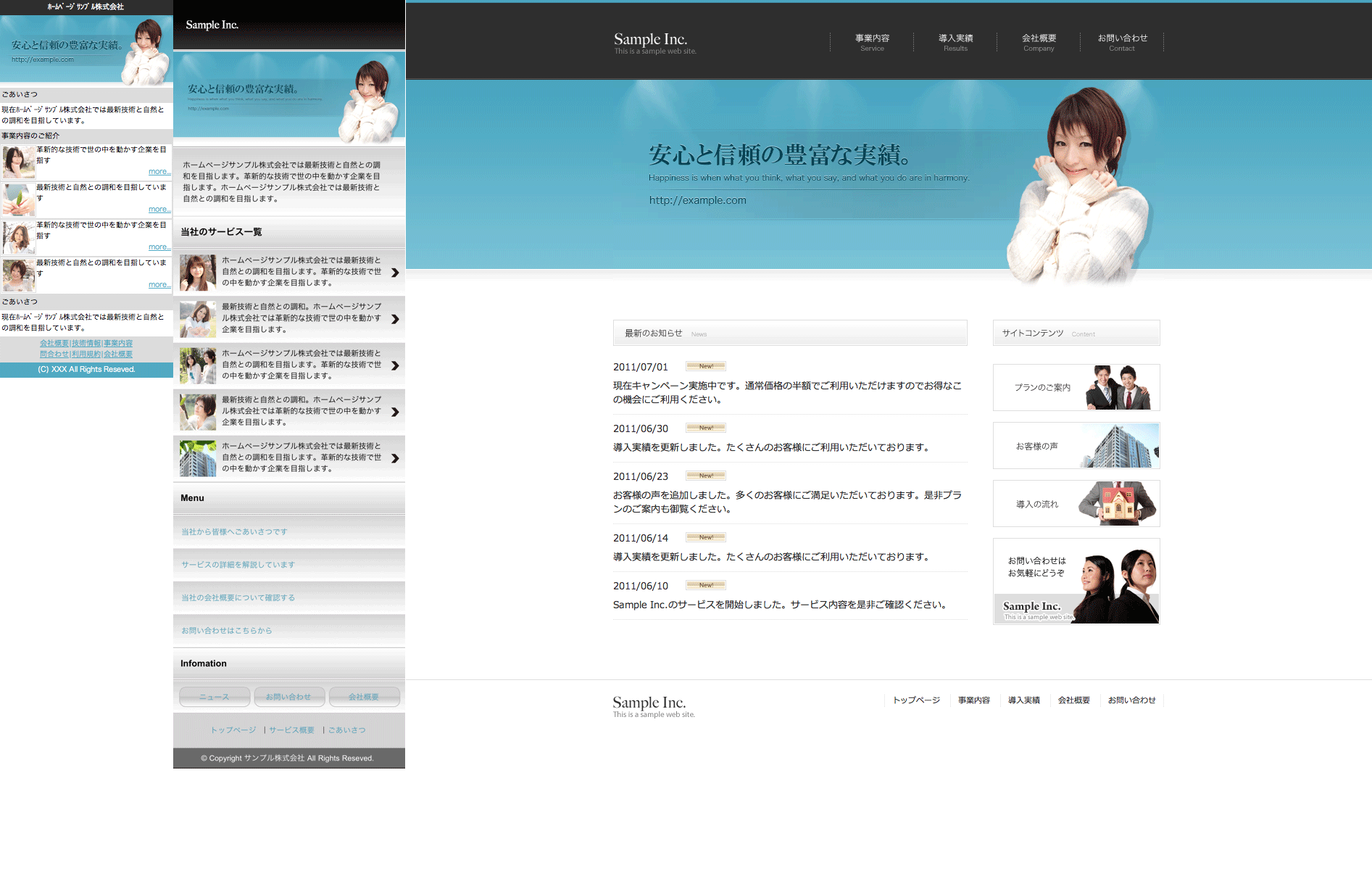Click the 技術情報 link in the feature-phone footer
Screen dimensions: 1372x870
click(x=86, y=344)
